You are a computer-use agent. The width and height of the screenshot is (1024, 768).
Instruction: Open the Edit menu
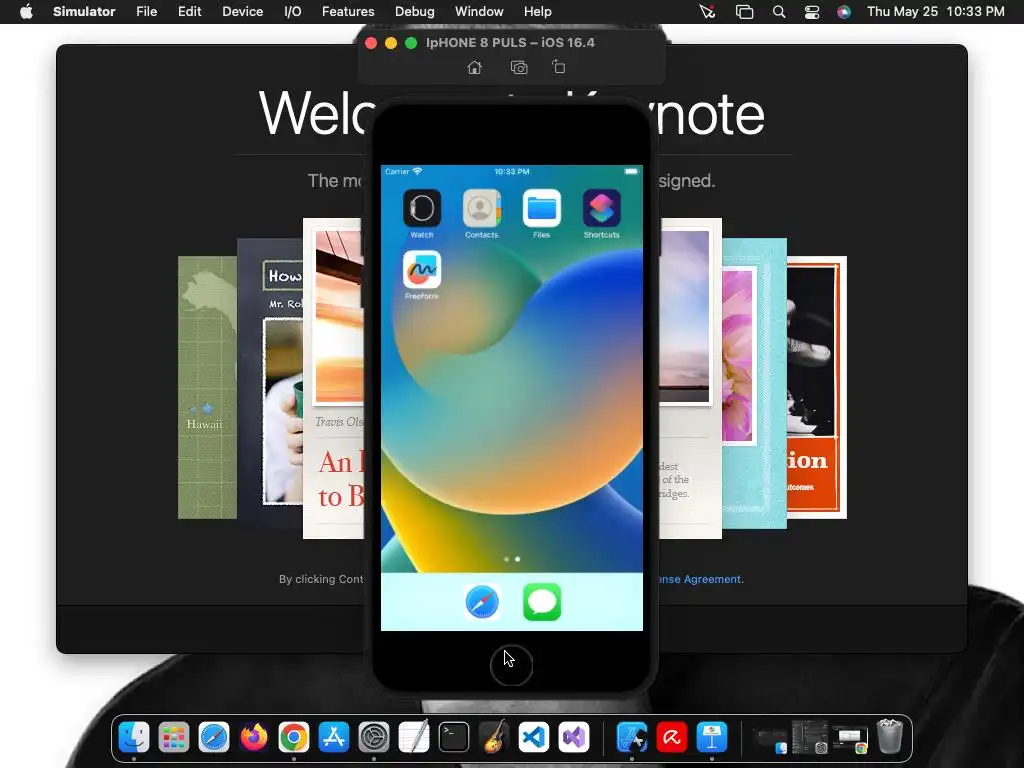point(189,12)
